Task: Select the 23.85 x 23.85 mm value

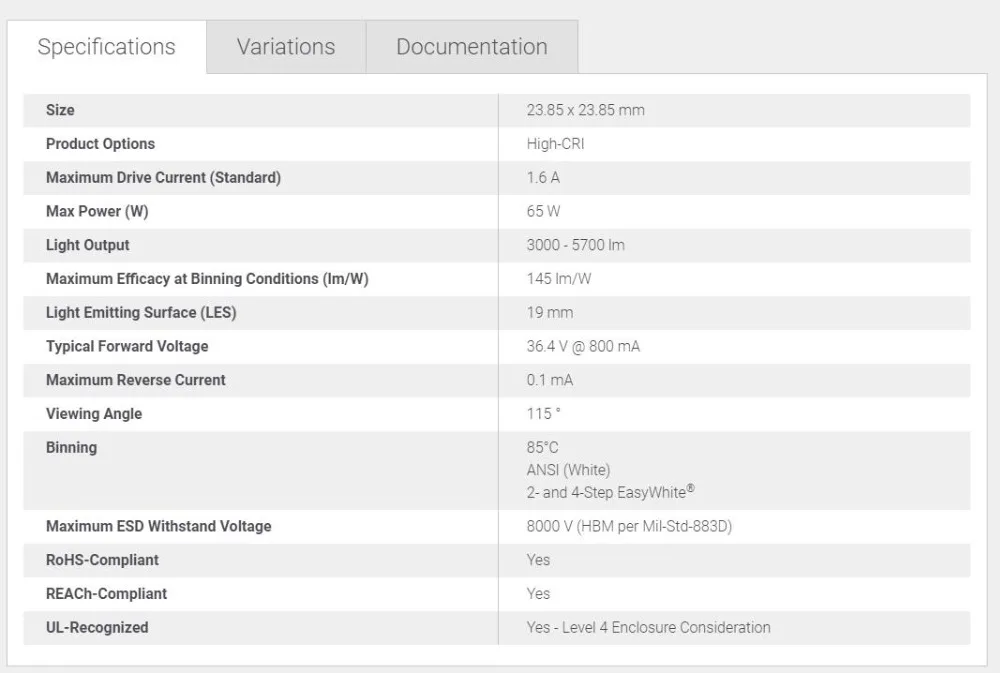Action: point(585,110)
